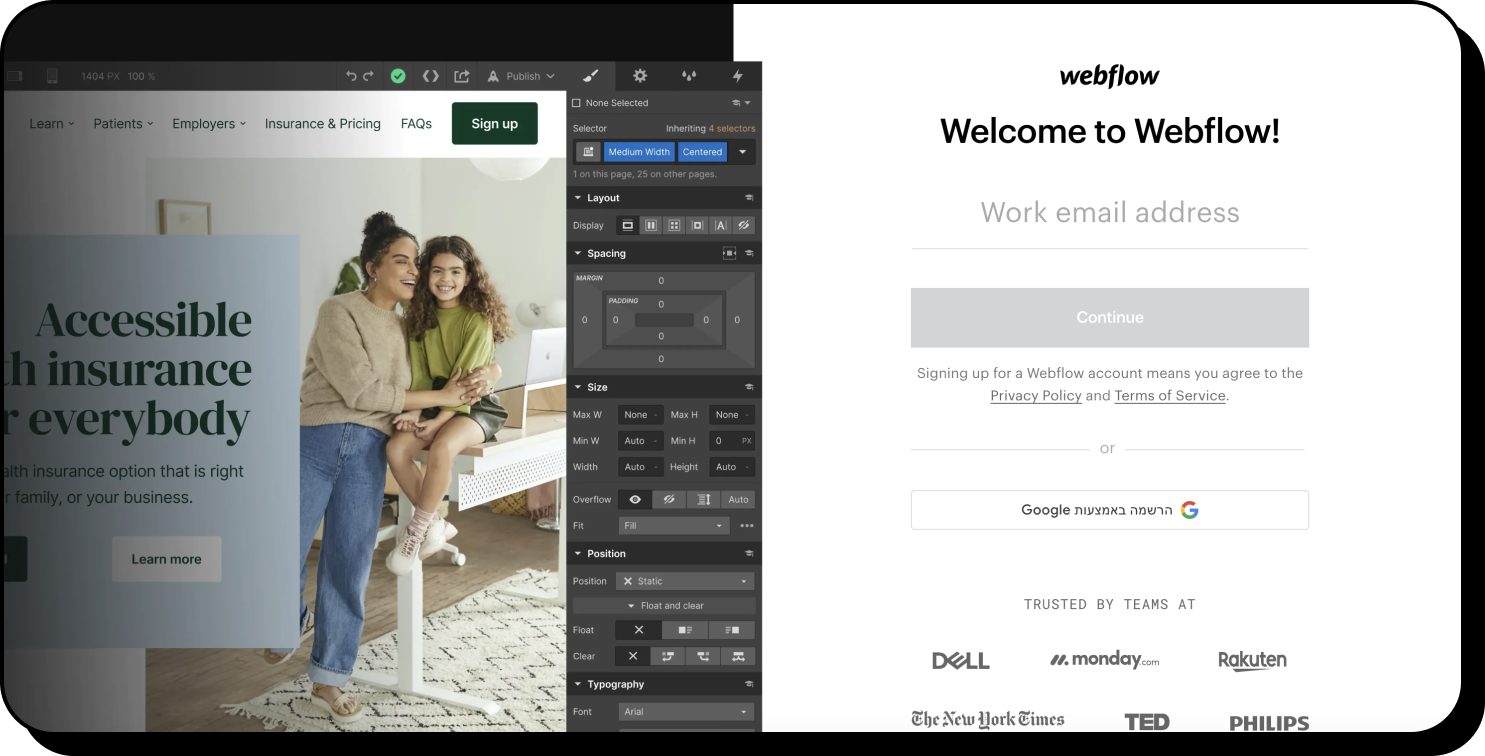This screenshot has width=1485, height=756.
Task: Click the share arrow icon in toolbar
Action: 461,76
